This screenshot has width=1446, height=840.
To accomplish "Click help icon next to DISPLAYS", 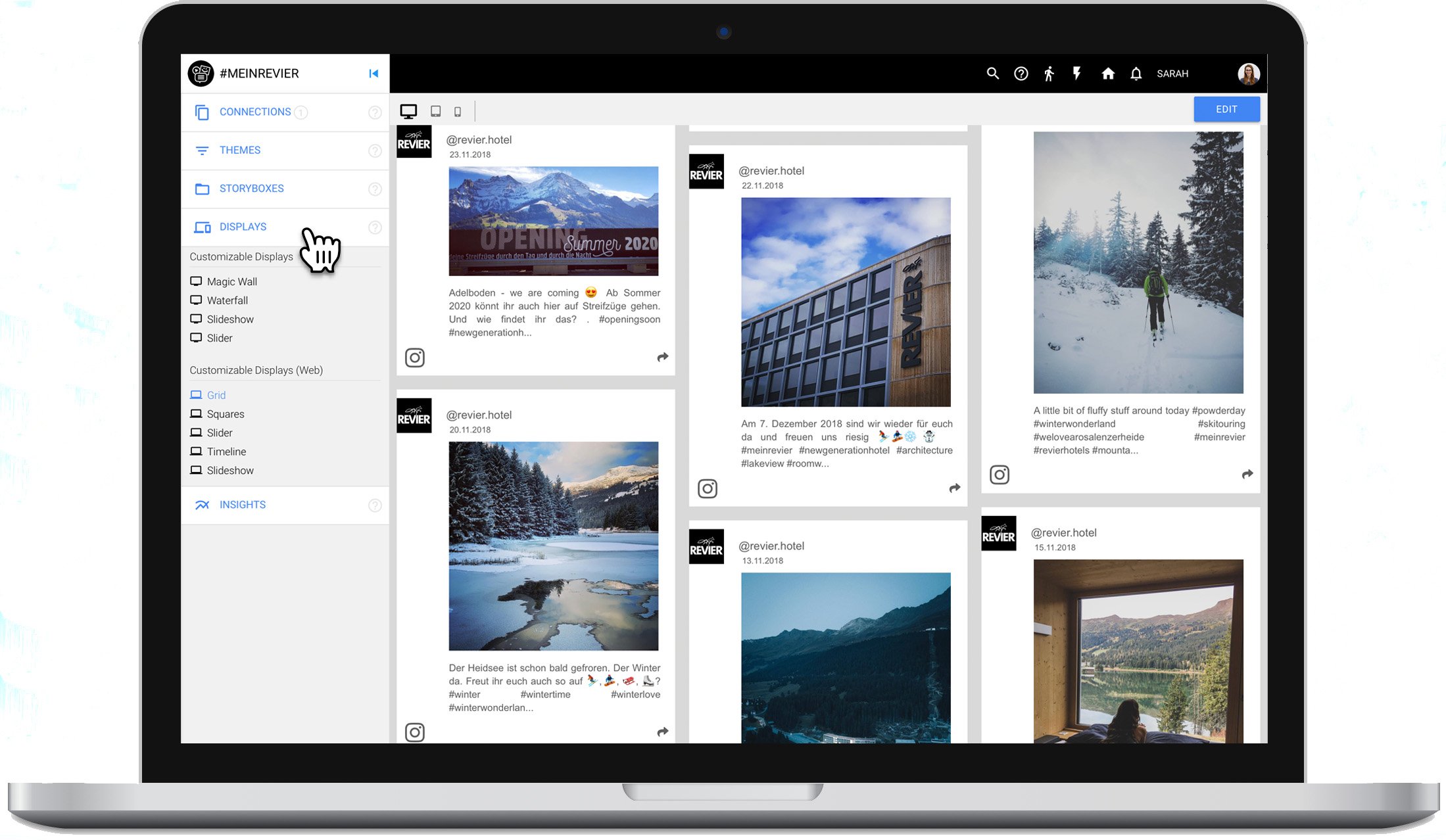I will point(375,227).
